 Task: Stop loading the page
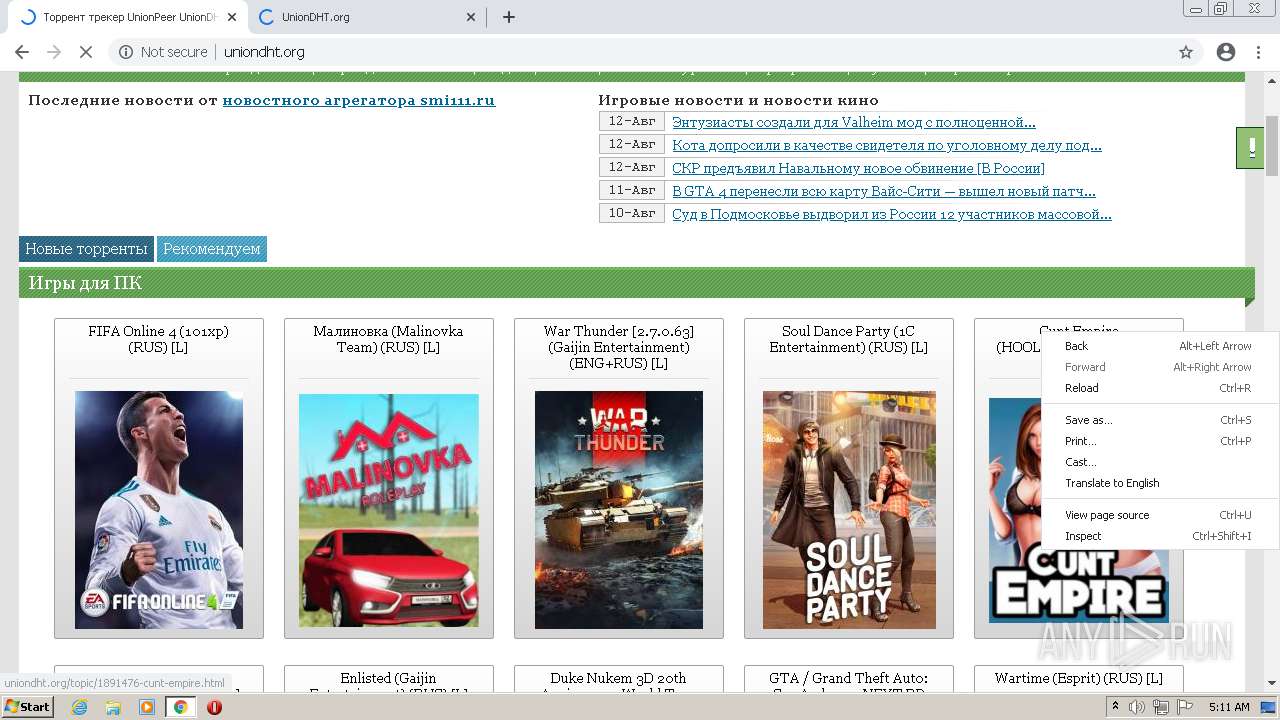(x=86, y=52)
